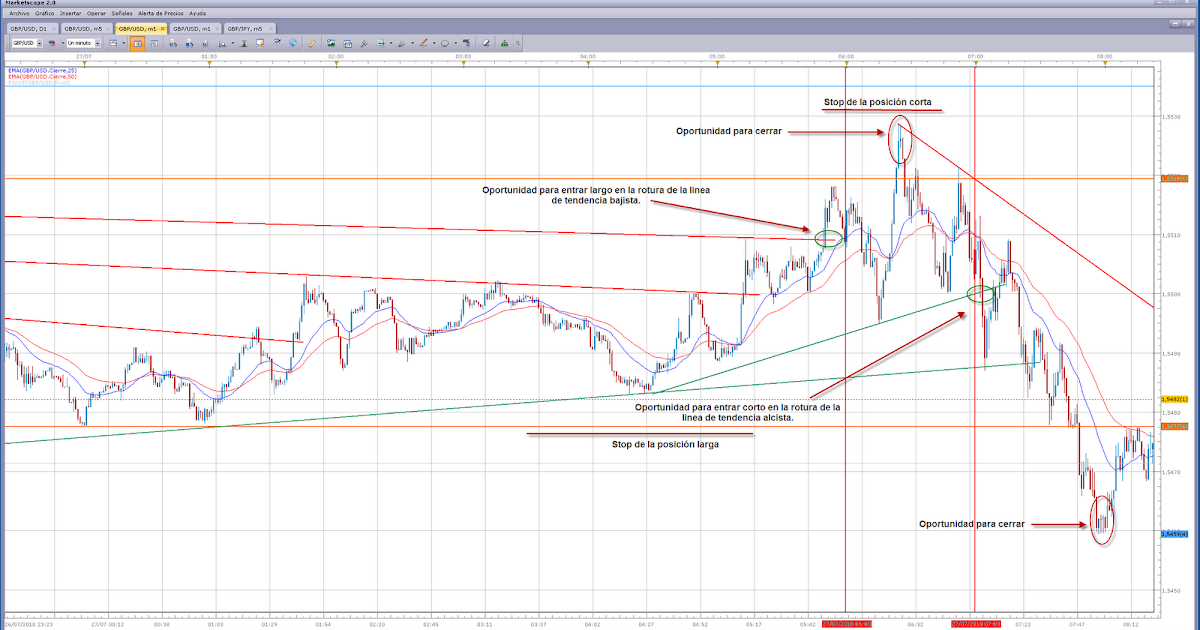
Task: Click the yellow marker at 06:00 on time ruler
Action: [x=846, y=63]
